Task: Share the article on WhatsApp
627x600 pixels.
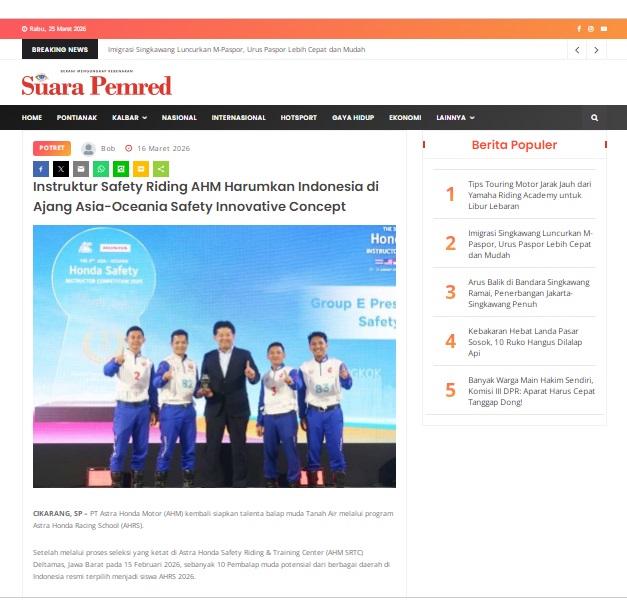Action: click(101, 169)
